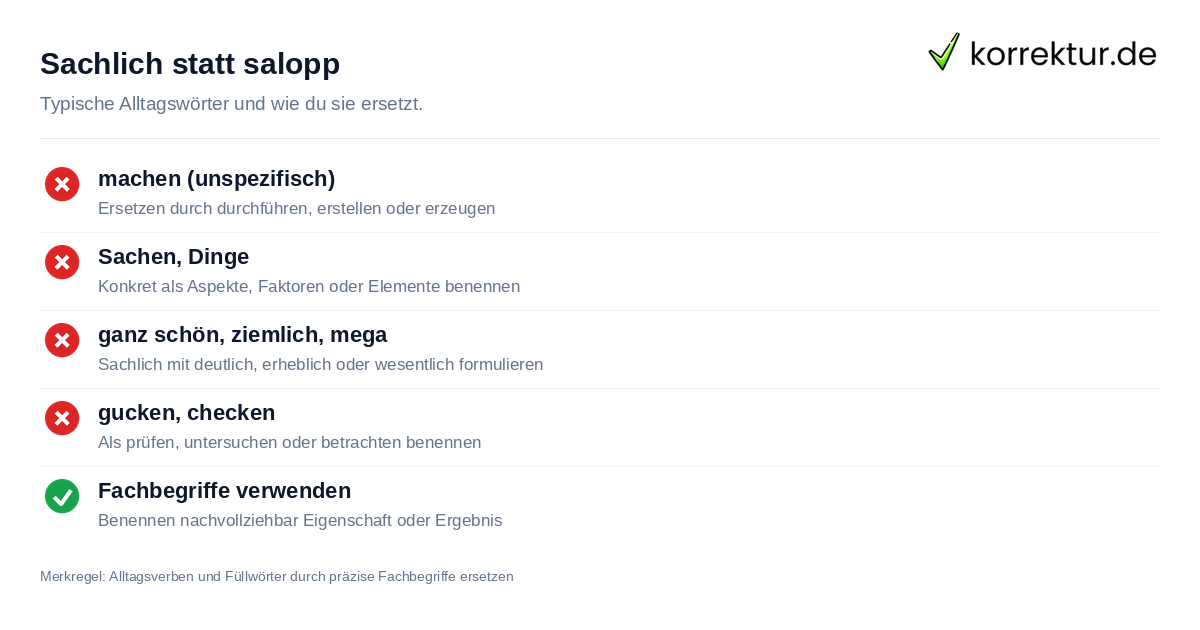Click the text Ersetzen durch durchführen, erstellen oder erzeugen
1200x630 pixels.
pyautogui.click(x=297, y=208)
